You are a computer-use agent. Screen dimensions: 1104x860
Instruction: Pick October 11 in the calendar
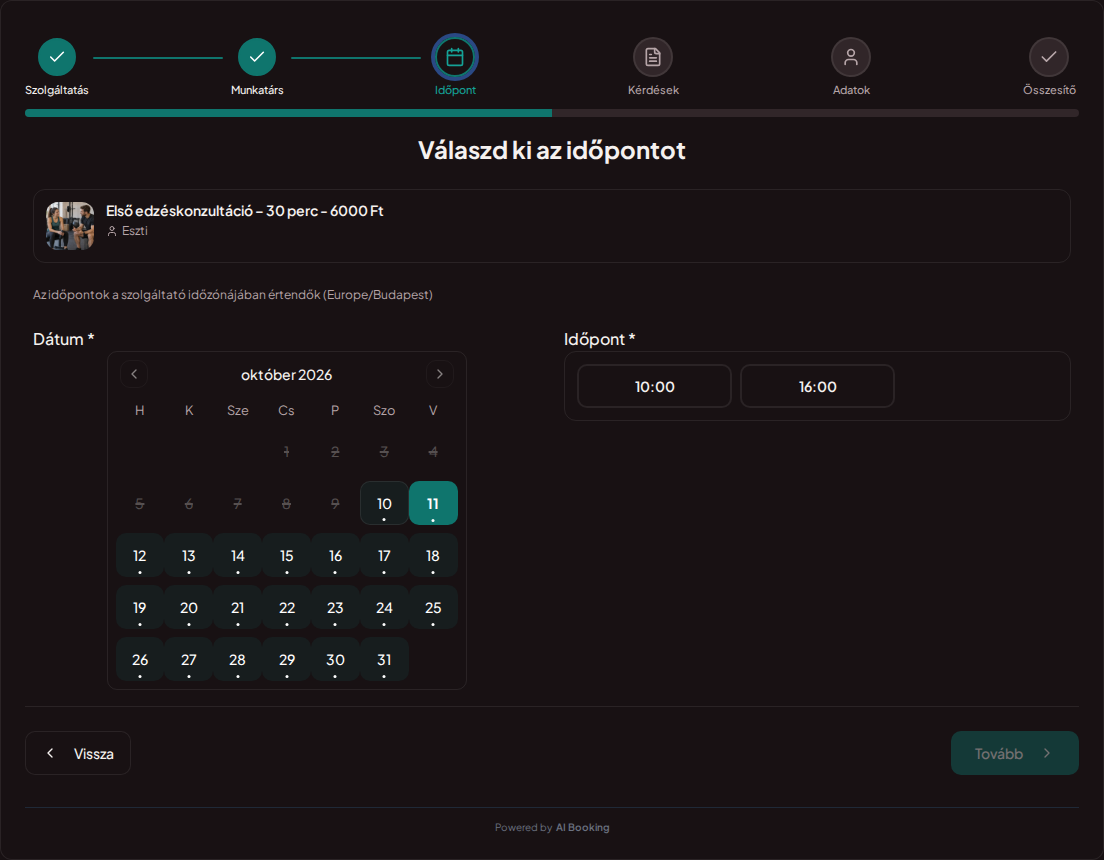tap(433, 503)
